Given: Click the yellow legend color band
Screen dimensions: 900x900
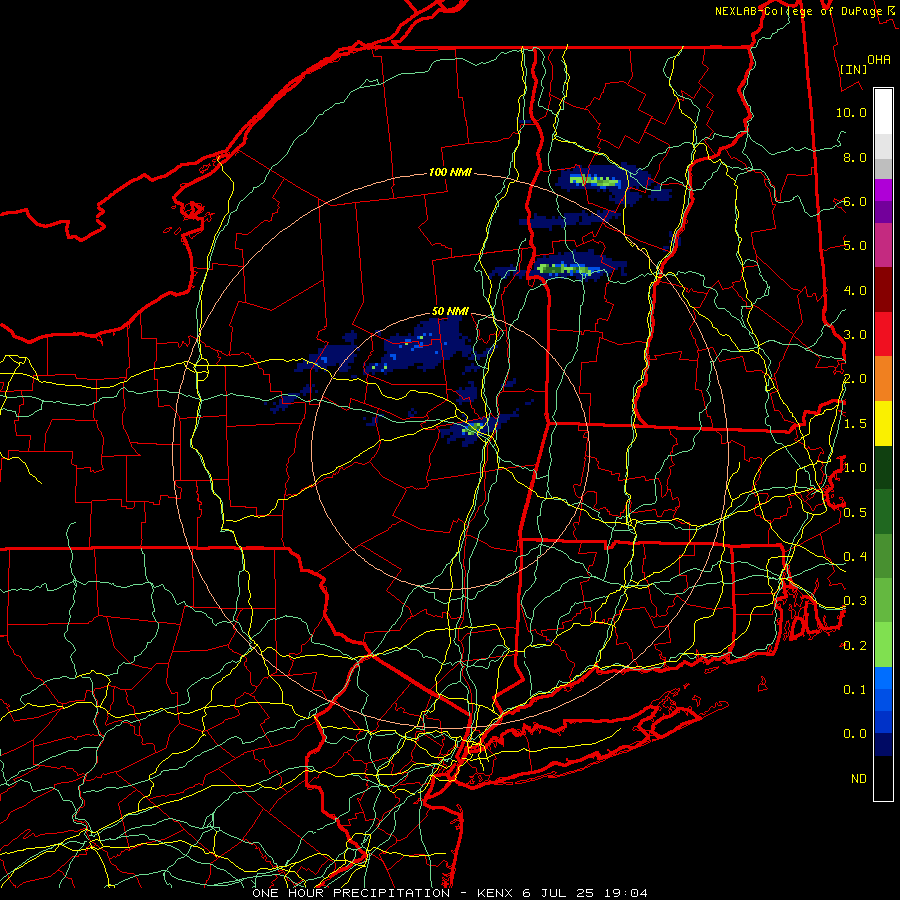Looking at the screenshot, I should [883, 423].
